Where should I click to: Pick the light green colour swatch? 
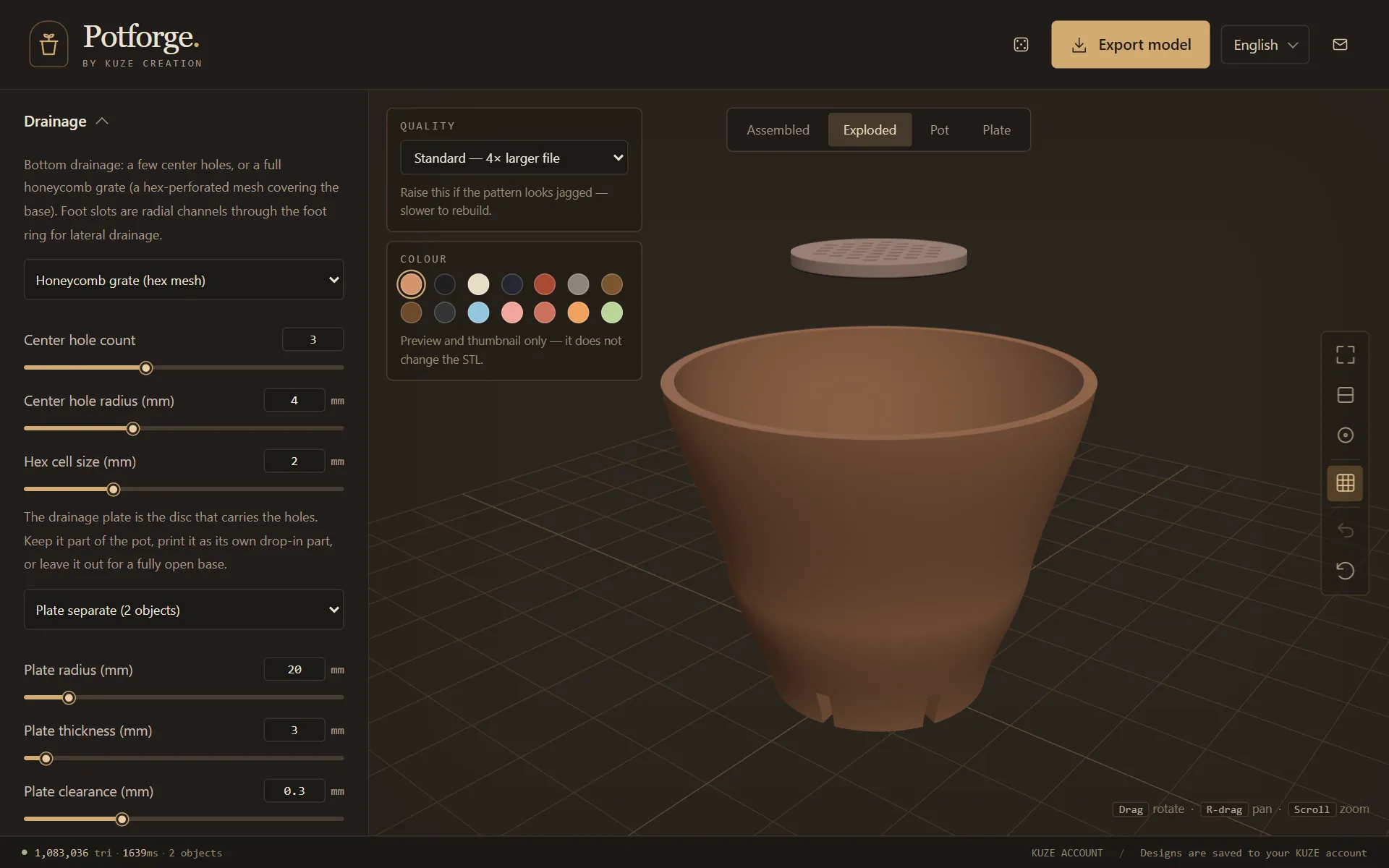(x=612, y=312)
